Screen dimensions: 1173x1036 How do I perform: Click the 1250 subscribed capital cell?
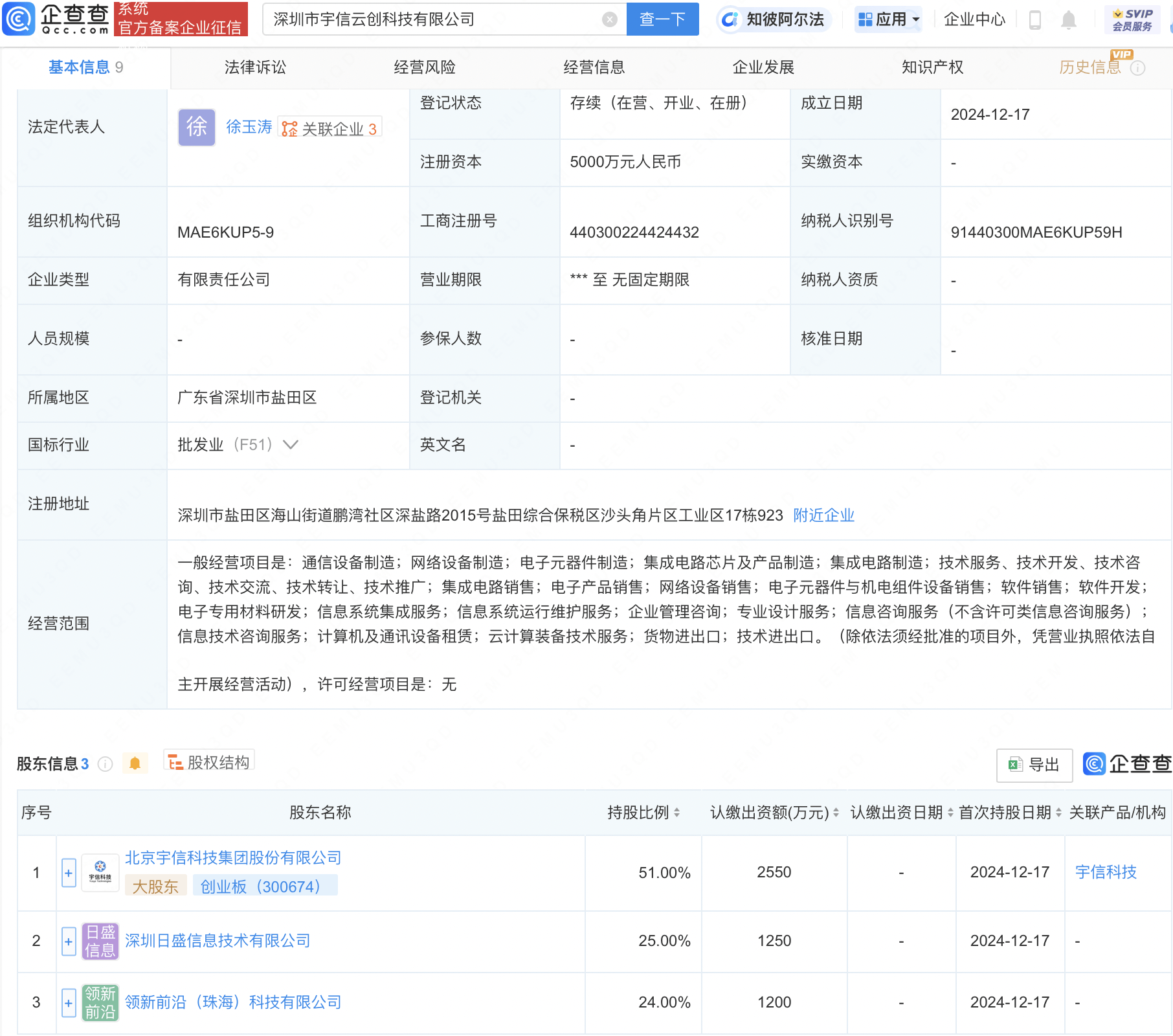pyautogui.click(x=774, y=941)
